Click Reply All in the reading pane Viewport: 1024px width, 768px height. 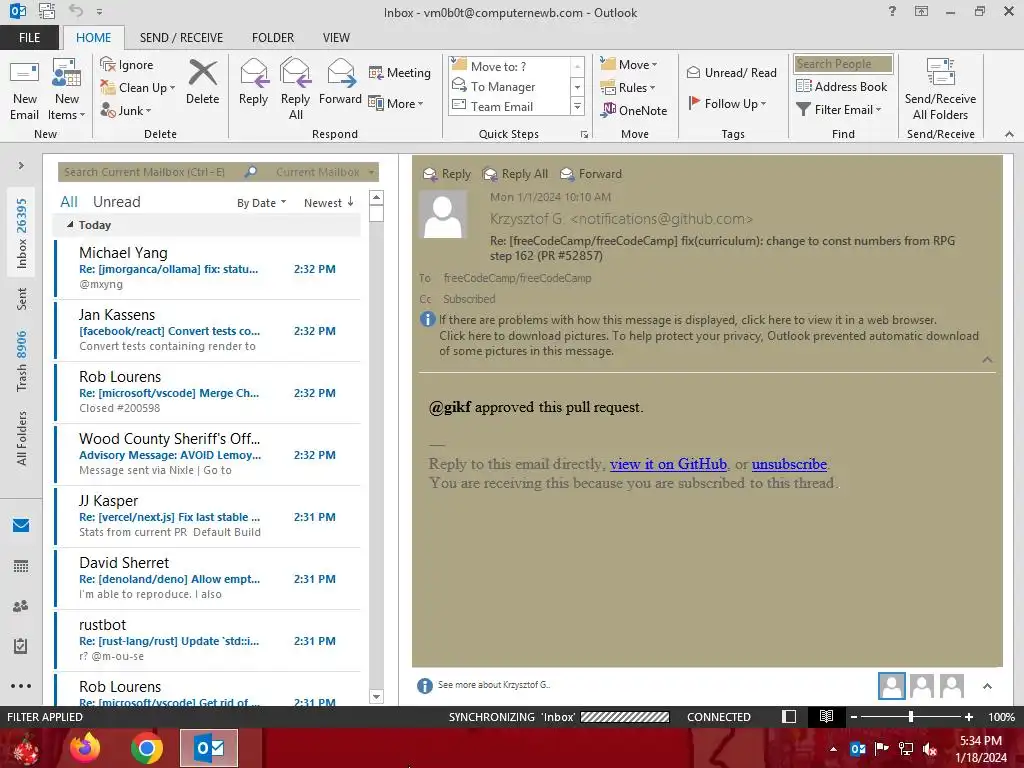(x=515, y=174)
